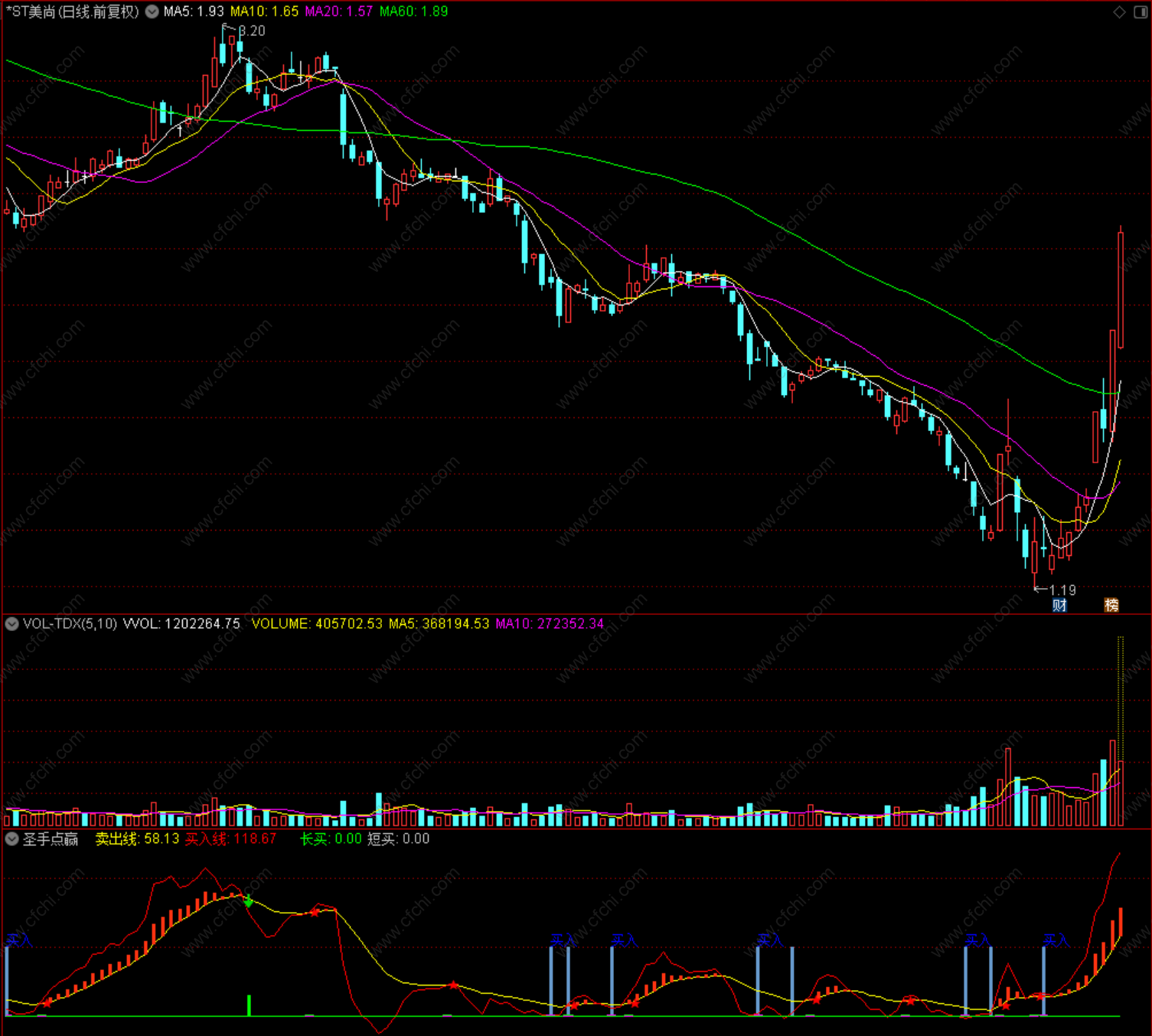Image resolution: width=1152 pixels, height=1036 pixels.
Task: Select the MA60: 1.89 label
Action: point(414,11)
